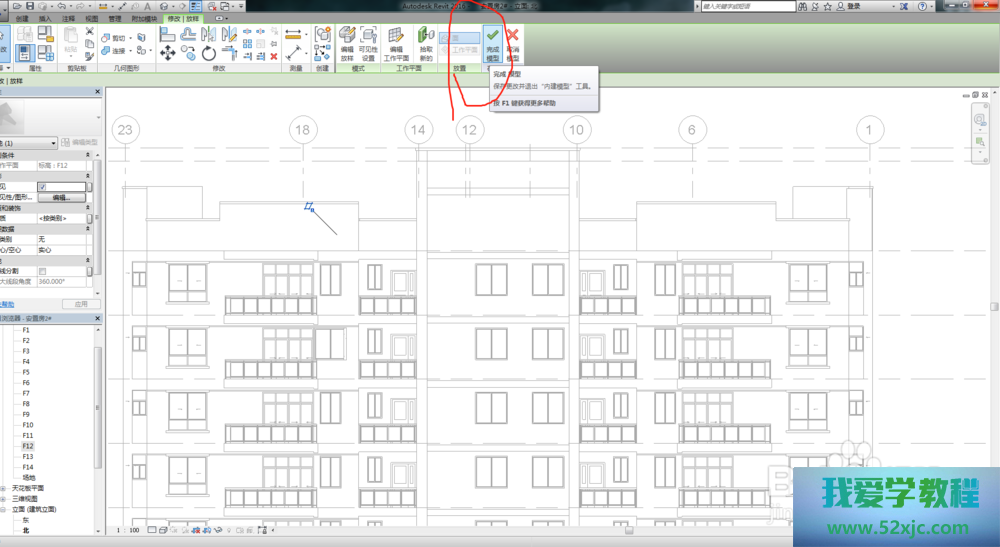
Task: Open Visibility Settings in the ribbon
Action: click(x=368, y=46)
